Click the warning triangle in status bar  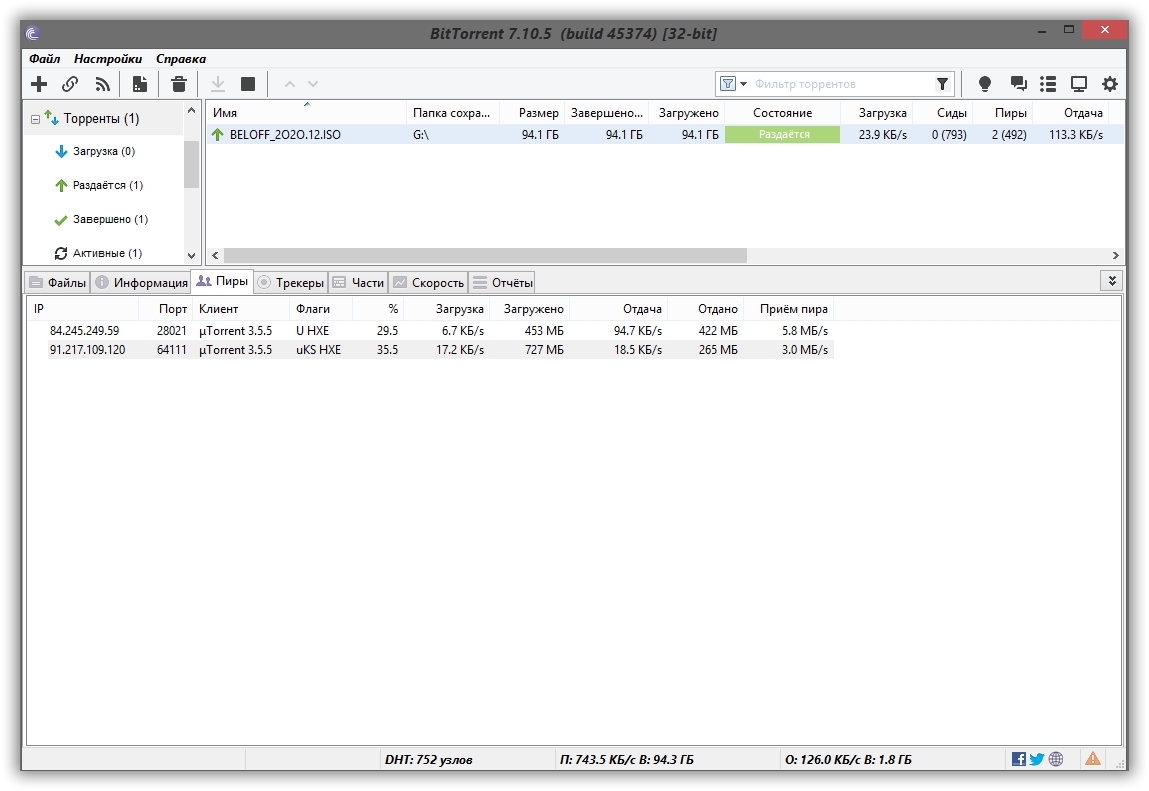(1093, 759)
